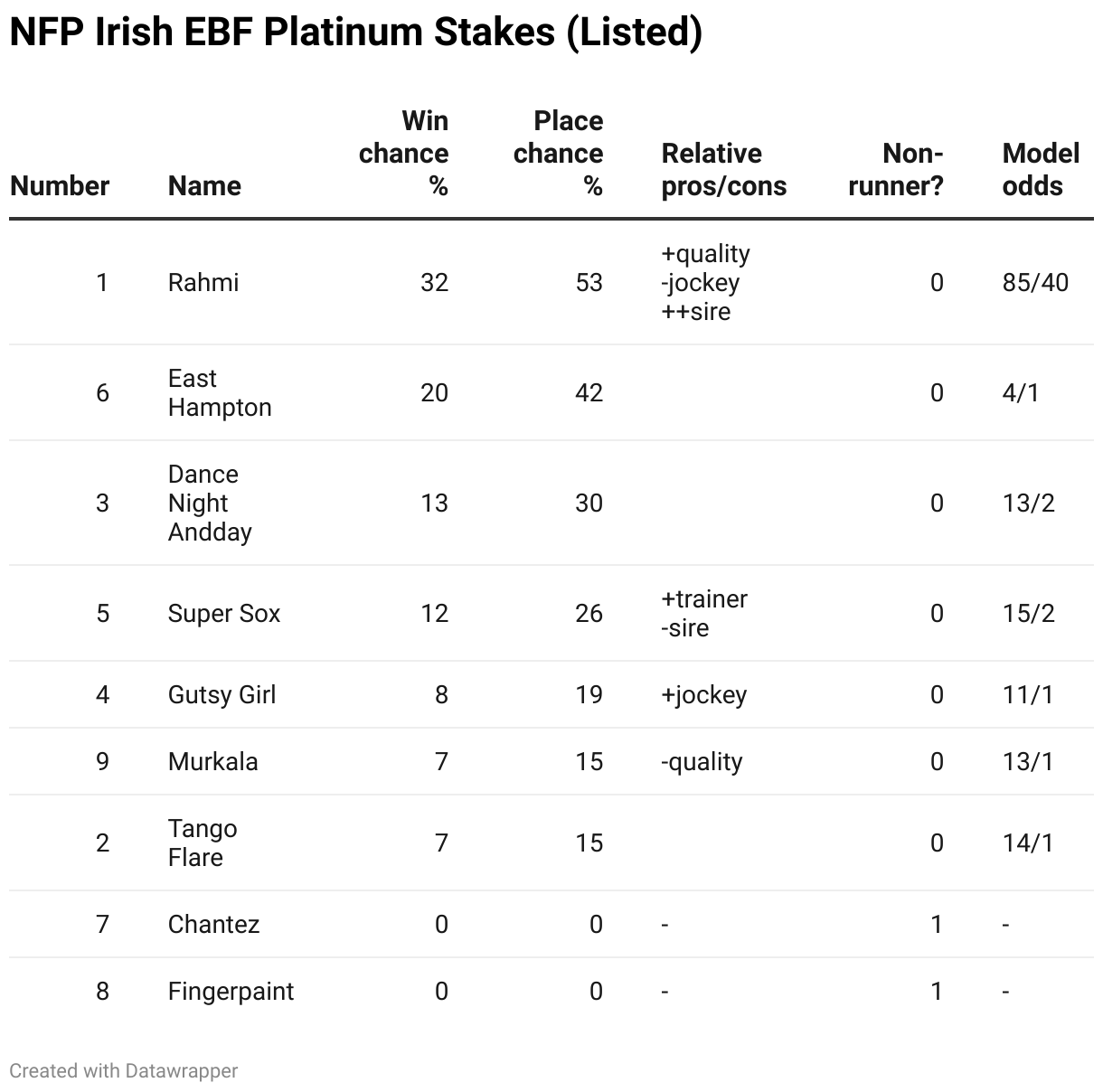The height and width of the screenshot is (1092, 1103).
Task: Click the table title "NFP Irish EBF Platinum Stakes"
Action: (355, 33)
